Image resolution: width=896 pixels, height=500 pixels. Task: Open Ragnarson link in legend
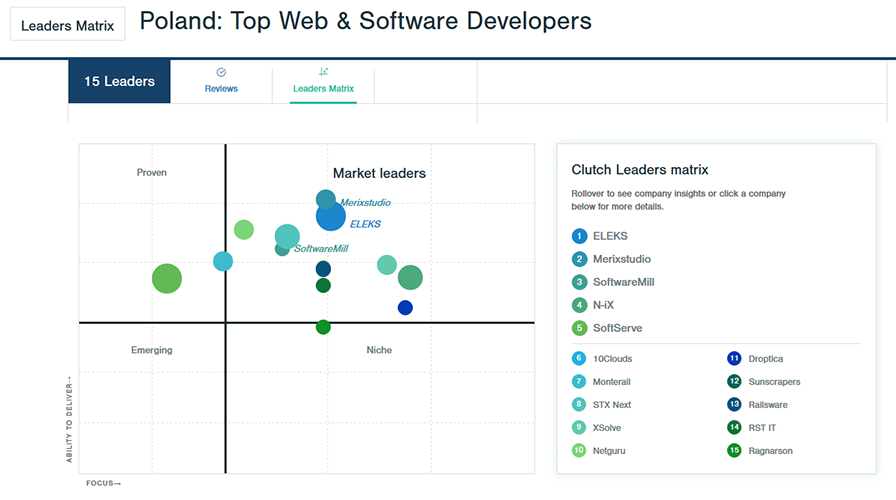(x=770, y=451)
